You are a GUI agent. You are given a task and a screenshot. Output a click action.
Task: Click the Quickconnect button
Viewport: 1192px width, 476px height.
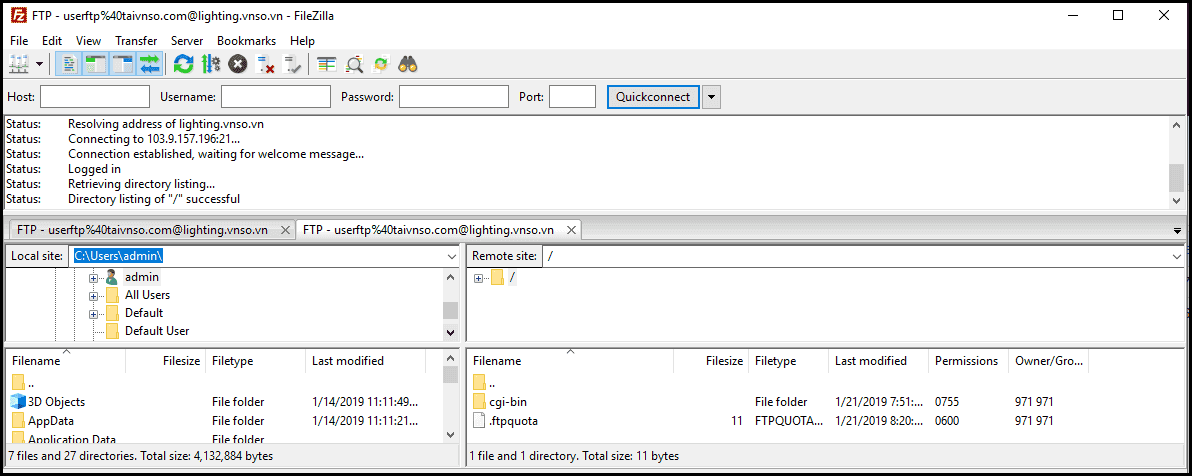653,97
